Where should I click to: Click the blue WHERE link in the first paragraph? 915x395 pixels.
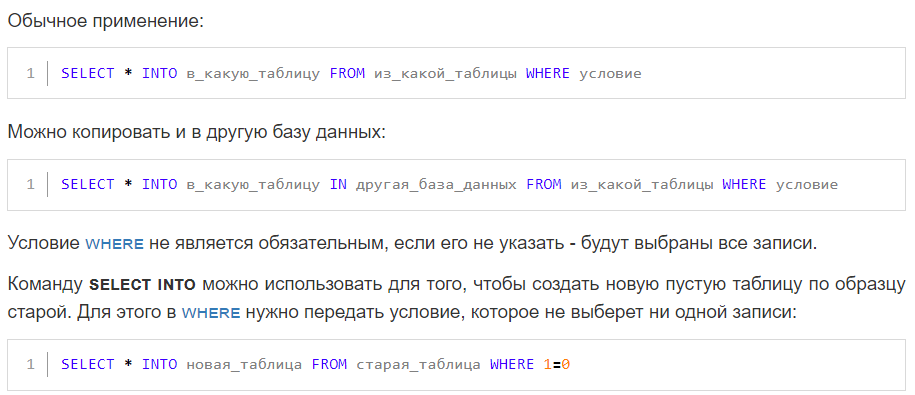114,244
